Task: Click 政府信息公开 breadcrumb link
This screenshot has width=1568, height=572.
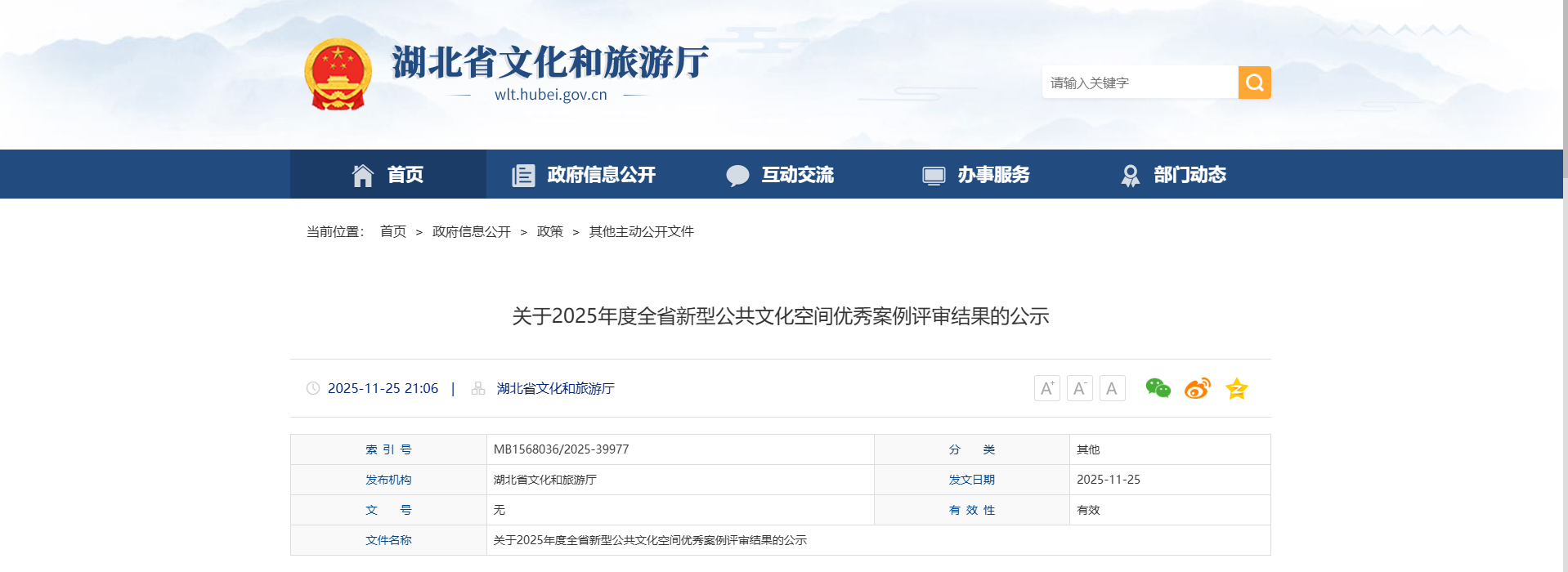Action: [x=471, y=232]
